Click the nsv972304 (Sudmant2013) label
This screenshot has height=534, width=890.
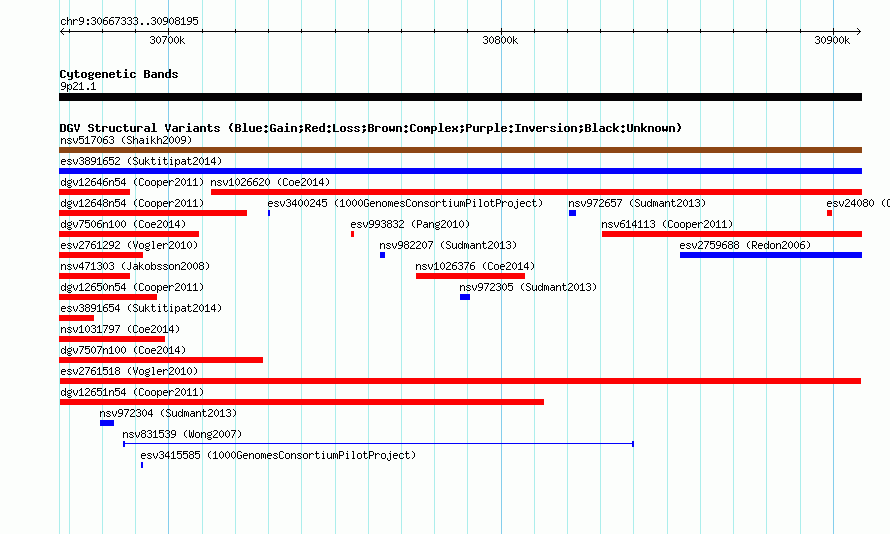coord(168,413)
